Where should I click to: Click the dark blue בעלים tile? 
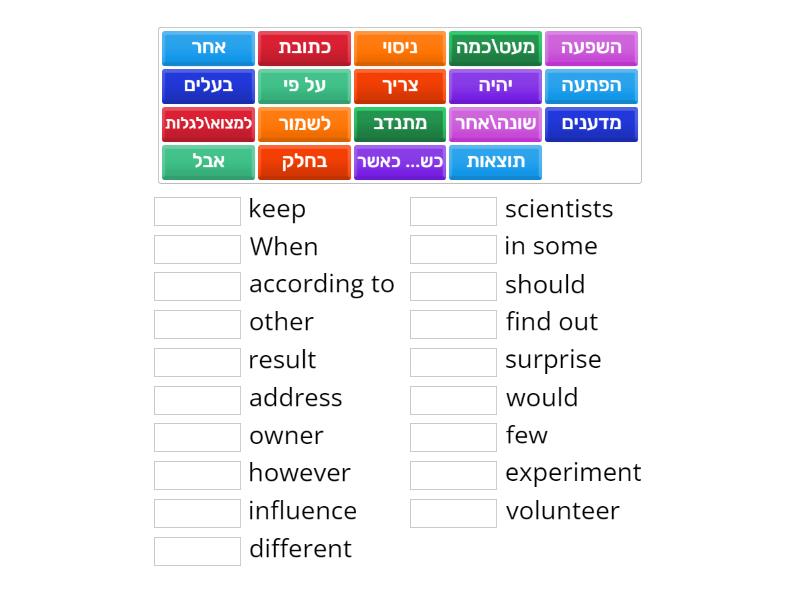point(208,86)
